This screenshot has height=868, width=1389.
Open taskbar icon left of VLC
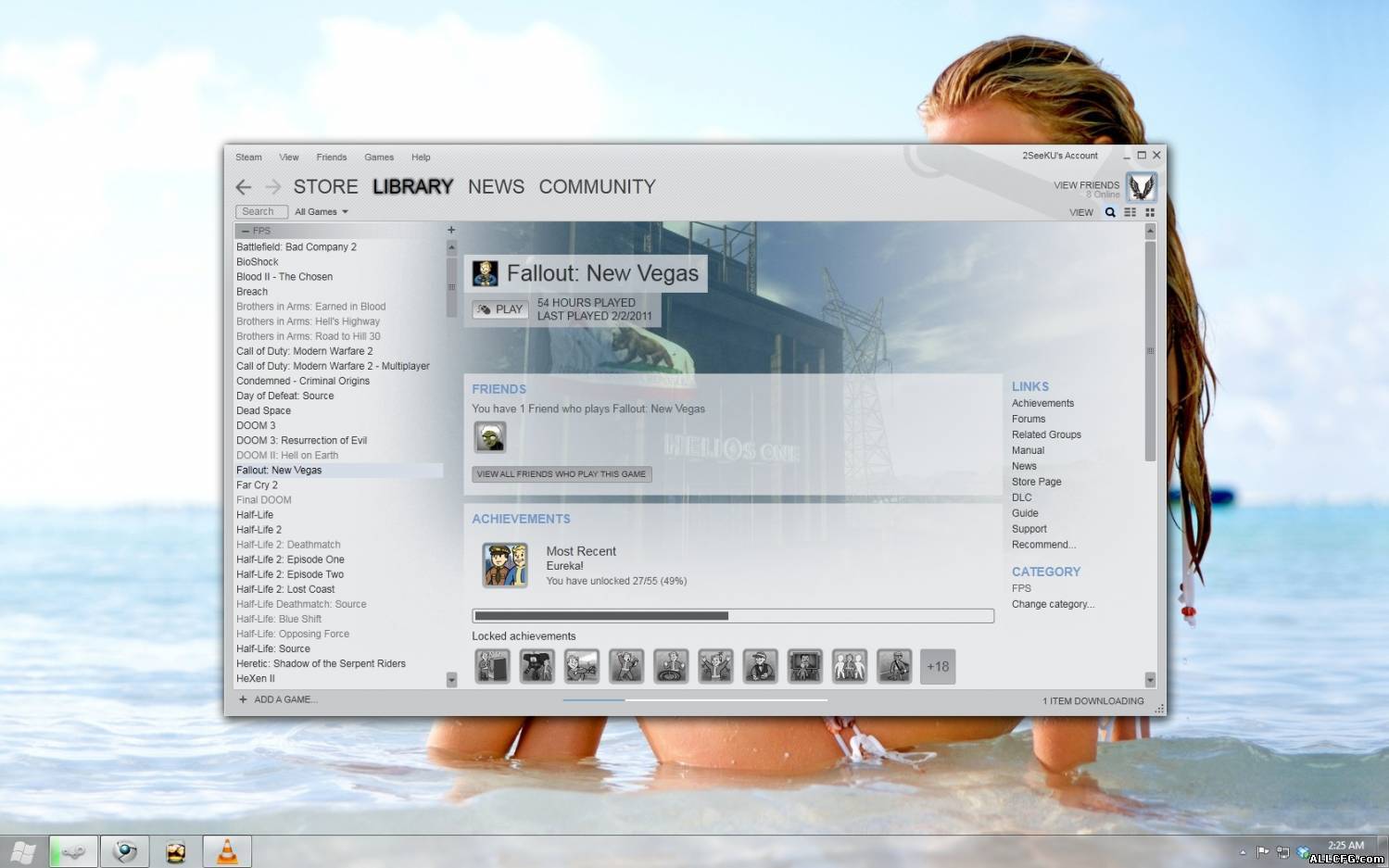click(x=175, y=851)
